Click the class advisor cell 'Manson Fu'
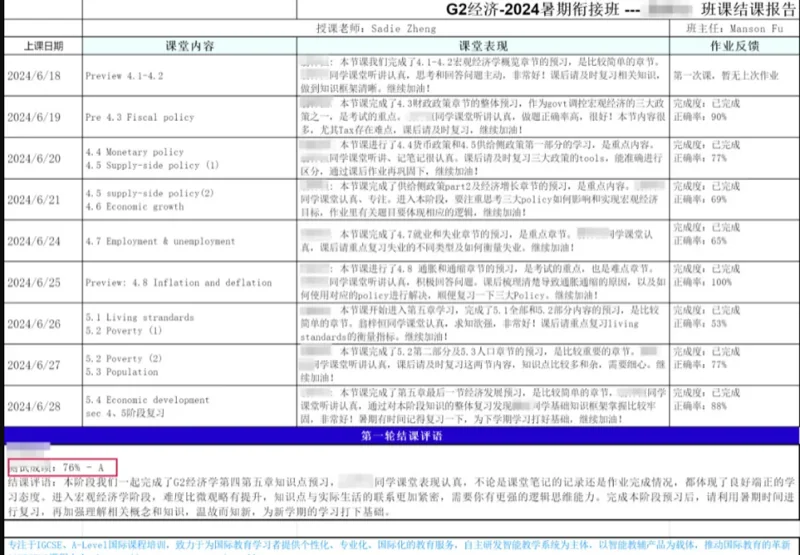Image resolution: width=800 pixels, height=555 pixels. click(735, 29)
